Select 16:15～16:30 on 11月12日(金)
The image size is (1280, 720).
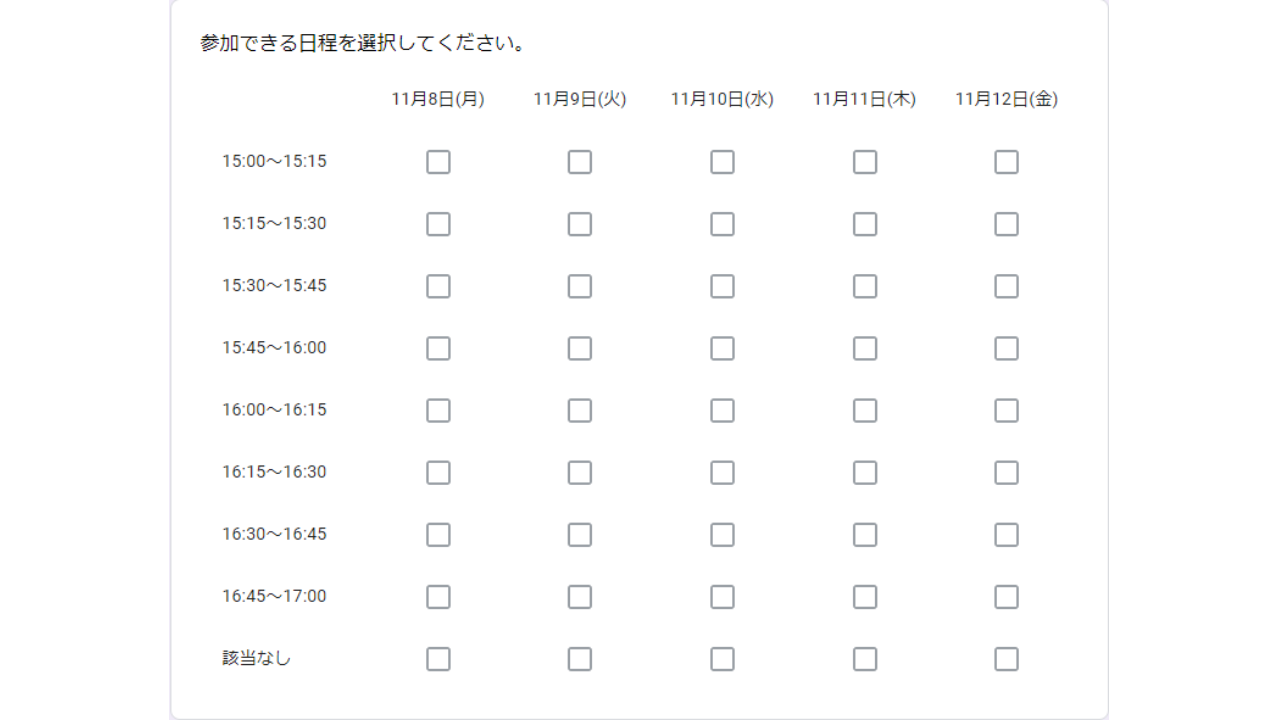point(1006,472)
